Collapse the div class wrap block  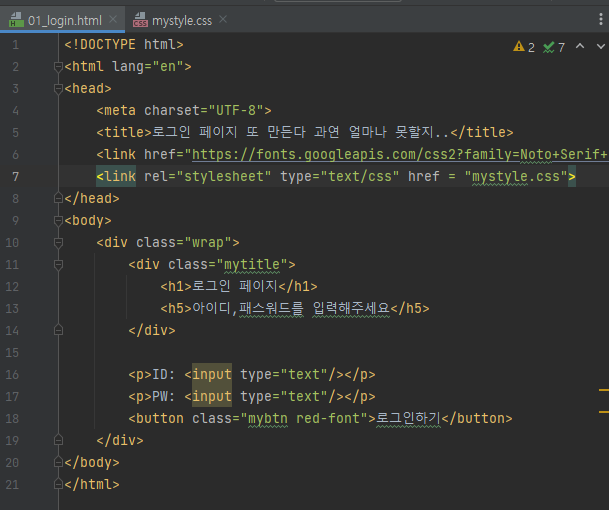coord(90,243)
